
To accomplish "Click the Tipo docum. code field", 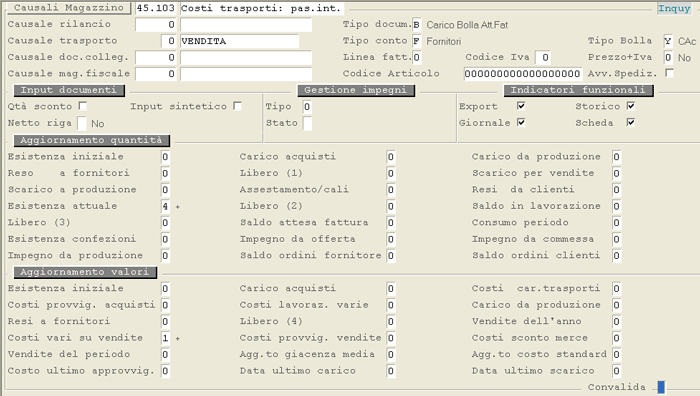I will [416, 25].
